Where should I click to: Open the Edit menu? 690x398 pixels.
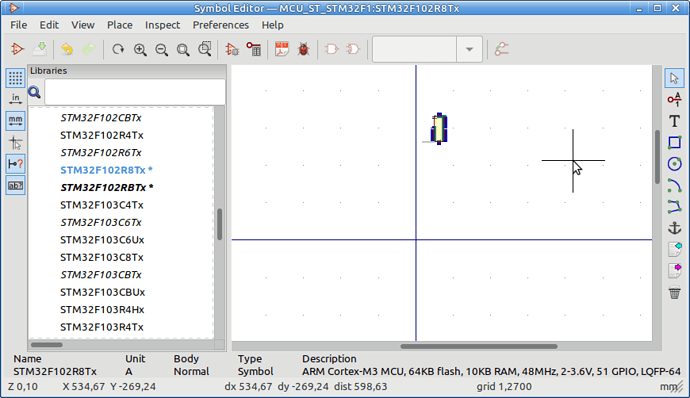pos(49,25)
